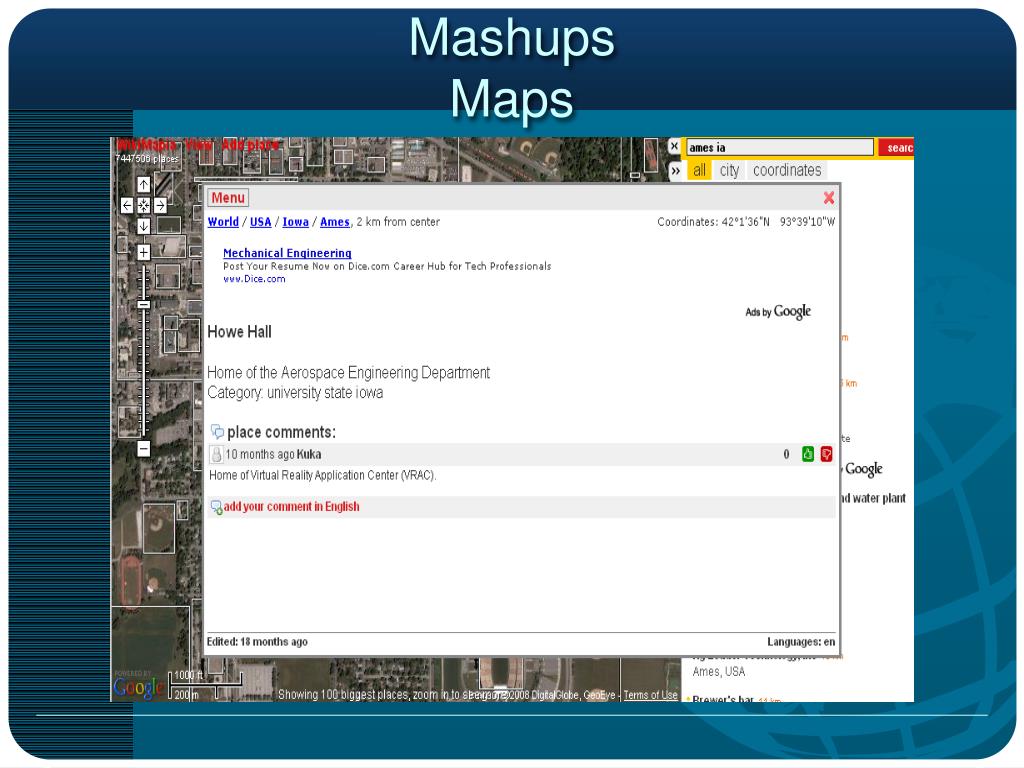The height and width of the screenshot is (768, 1024).
Task: Click the red search button
Action: click(896, 148)
